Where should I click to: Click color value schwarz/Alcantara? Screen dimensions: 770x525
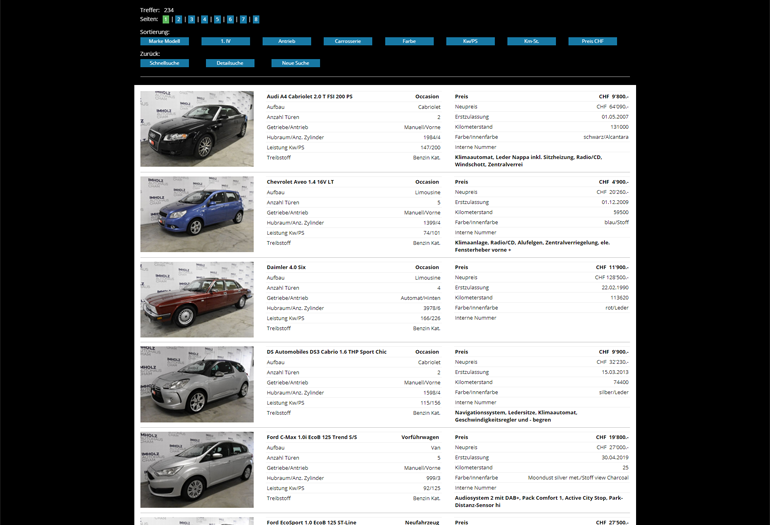click(606, 137)
